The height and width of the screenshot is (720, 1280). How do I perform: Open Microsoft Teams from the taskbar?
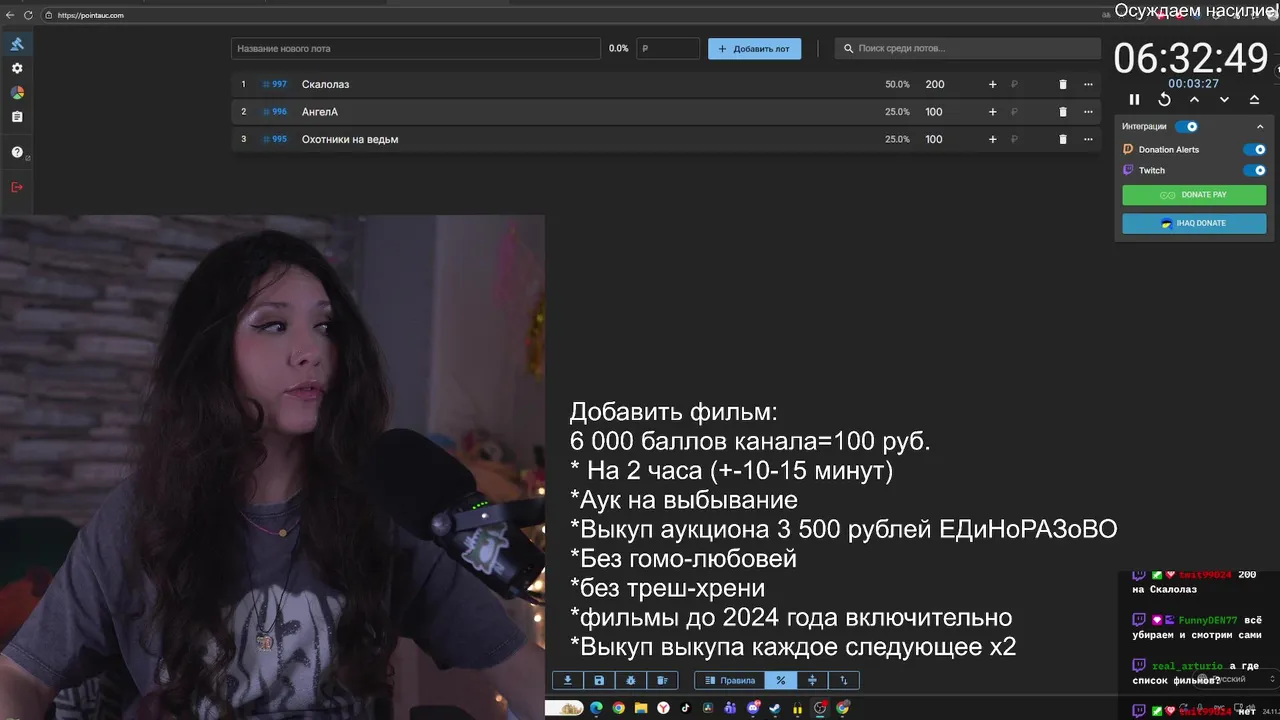(x=730, y=708)
